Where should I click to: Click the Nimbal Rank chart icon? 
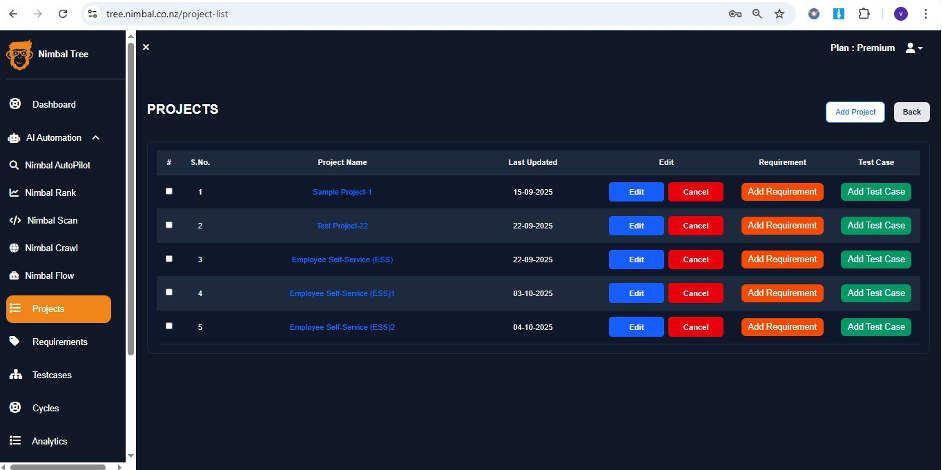14,193
